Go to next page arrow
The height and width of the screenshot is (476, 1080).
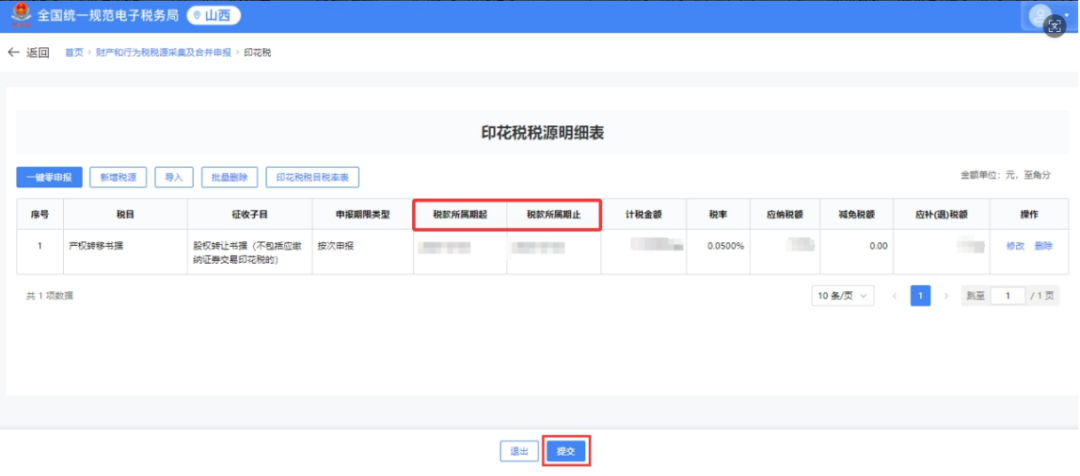946,296
